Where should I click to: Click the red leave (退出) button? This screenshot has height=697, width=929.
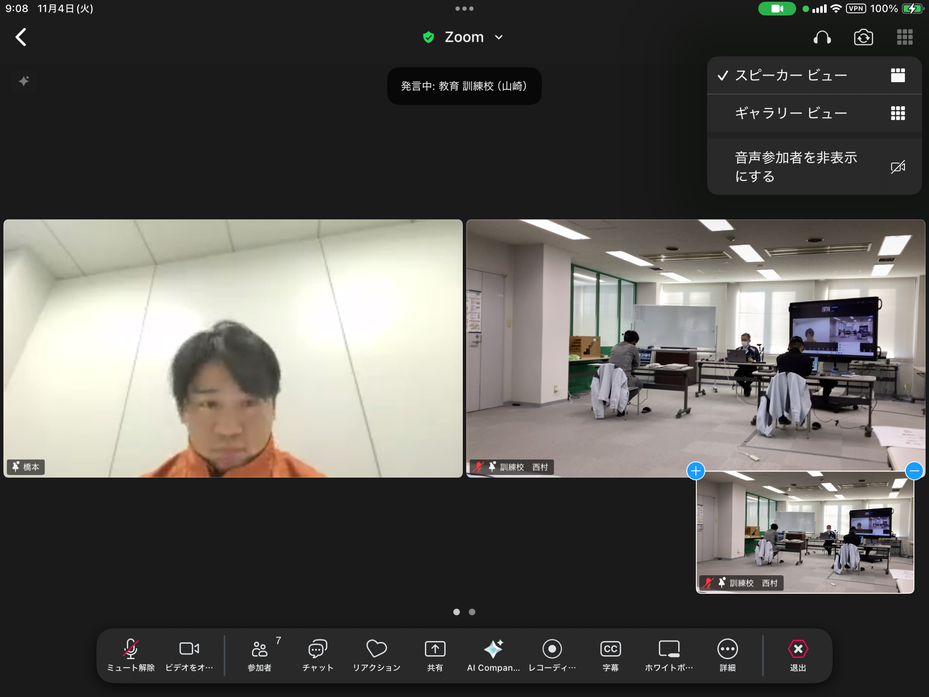[798, 655]
